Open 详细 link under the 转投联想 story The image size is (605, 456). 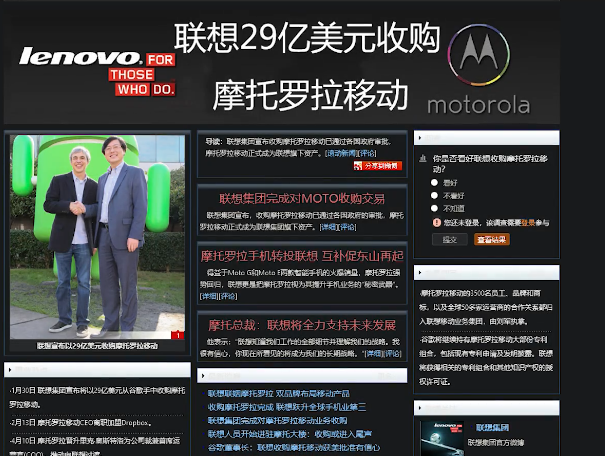(x=210, y=296)
